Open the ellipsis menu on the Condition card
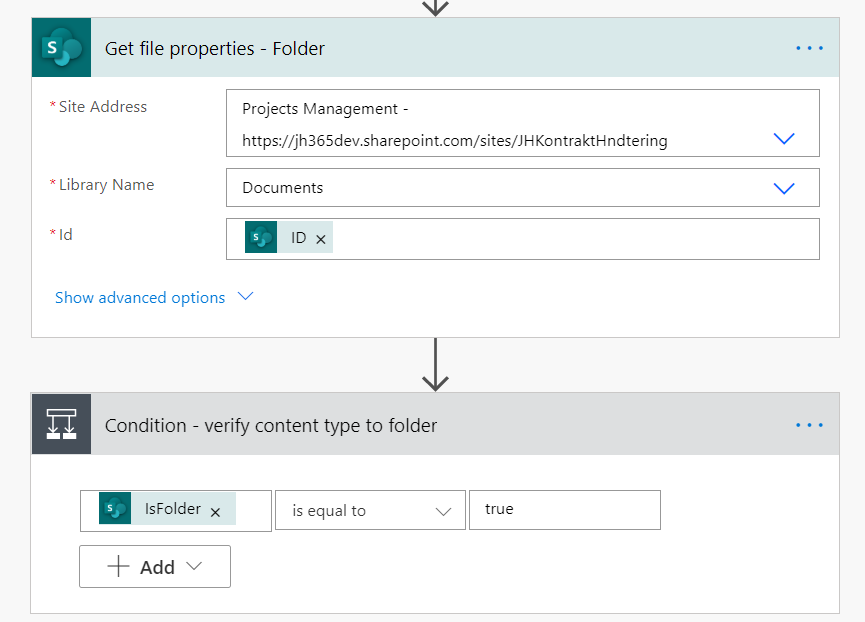 [809, 424]
